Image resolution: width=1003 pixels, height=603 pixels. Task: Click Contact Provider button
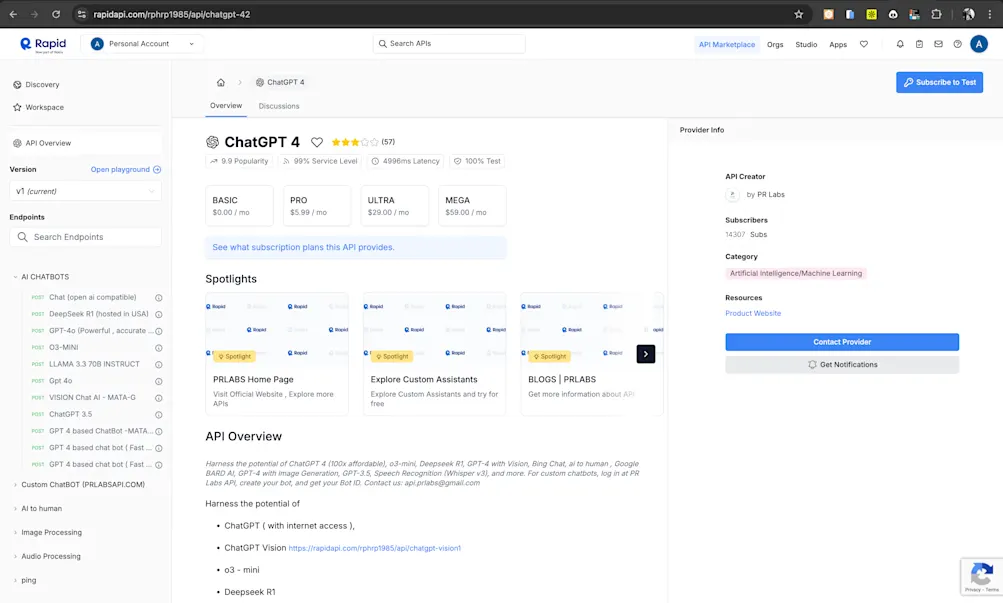click(x=842, y=342)
